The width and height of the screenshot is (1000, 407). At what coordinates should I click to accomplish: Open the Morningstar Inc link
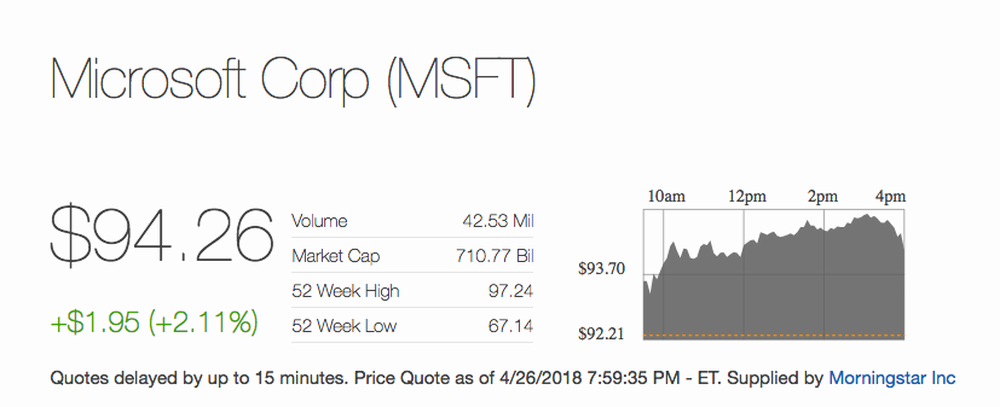coord(892,378)
